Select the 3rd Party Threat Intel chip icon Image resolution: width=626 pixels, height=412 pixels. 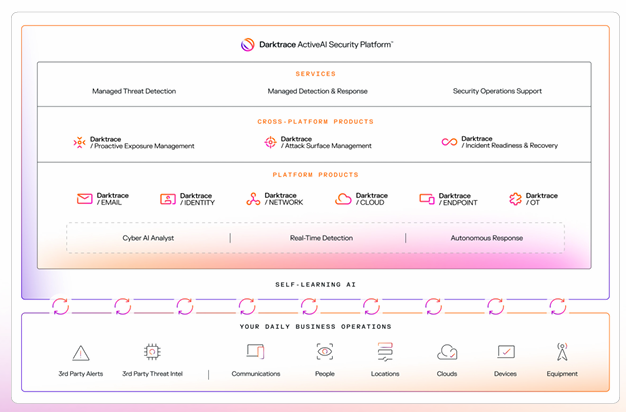[x=152, y=352]
